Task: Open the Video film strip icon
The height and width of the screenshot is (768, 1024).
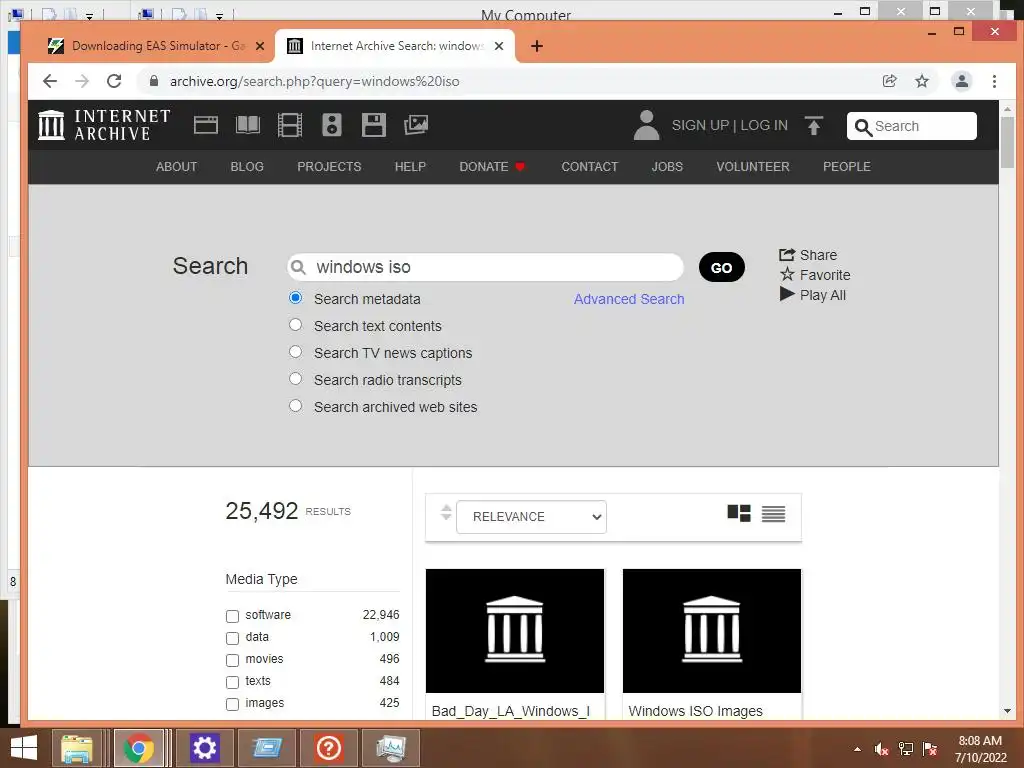Action: point(289,125)
